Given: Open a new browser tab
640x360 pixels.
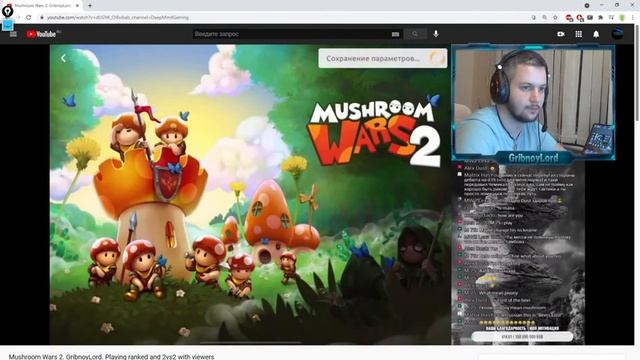Looking at the screenshot, I should pyautogui.click(x=90, y=6).
